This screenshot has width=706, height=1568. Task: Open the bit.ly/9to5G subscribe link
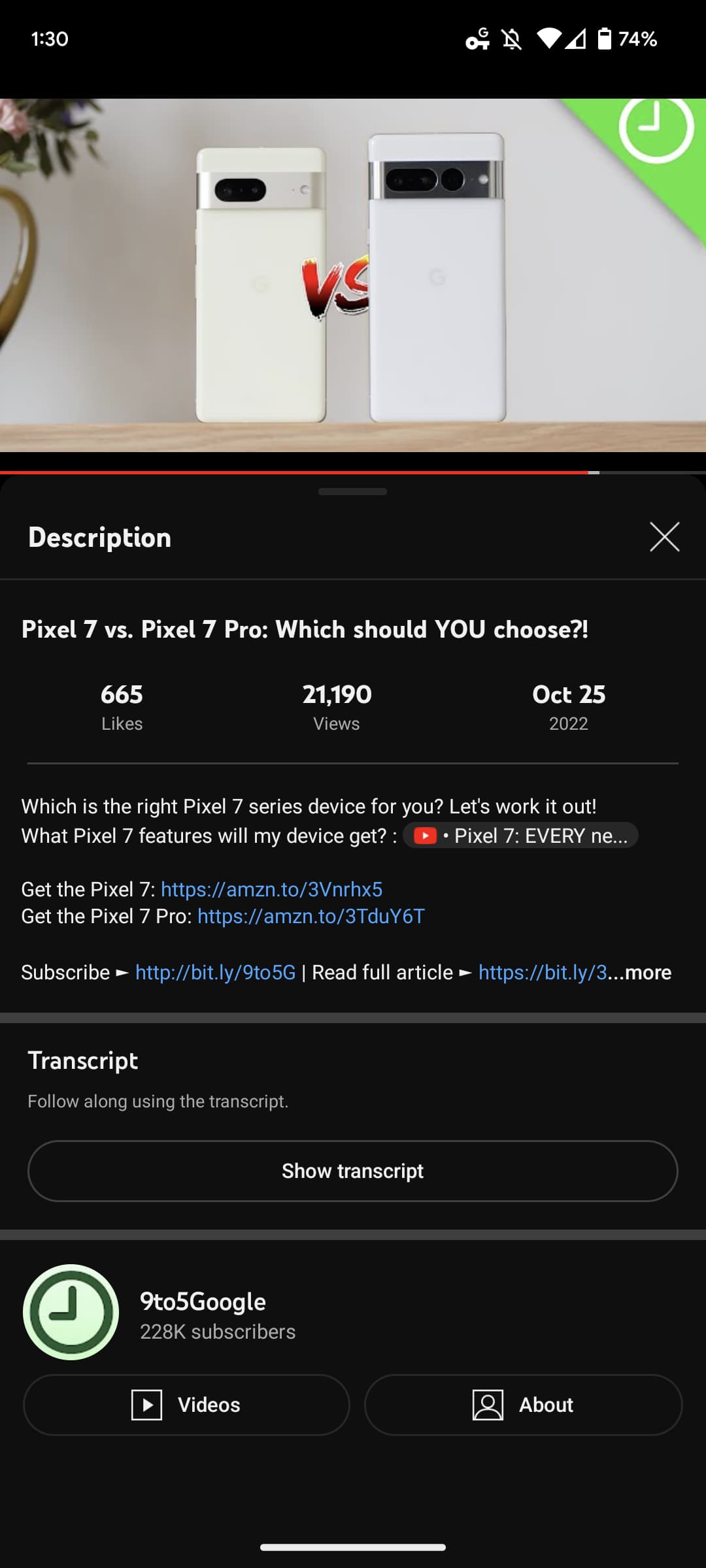[216, 972]
